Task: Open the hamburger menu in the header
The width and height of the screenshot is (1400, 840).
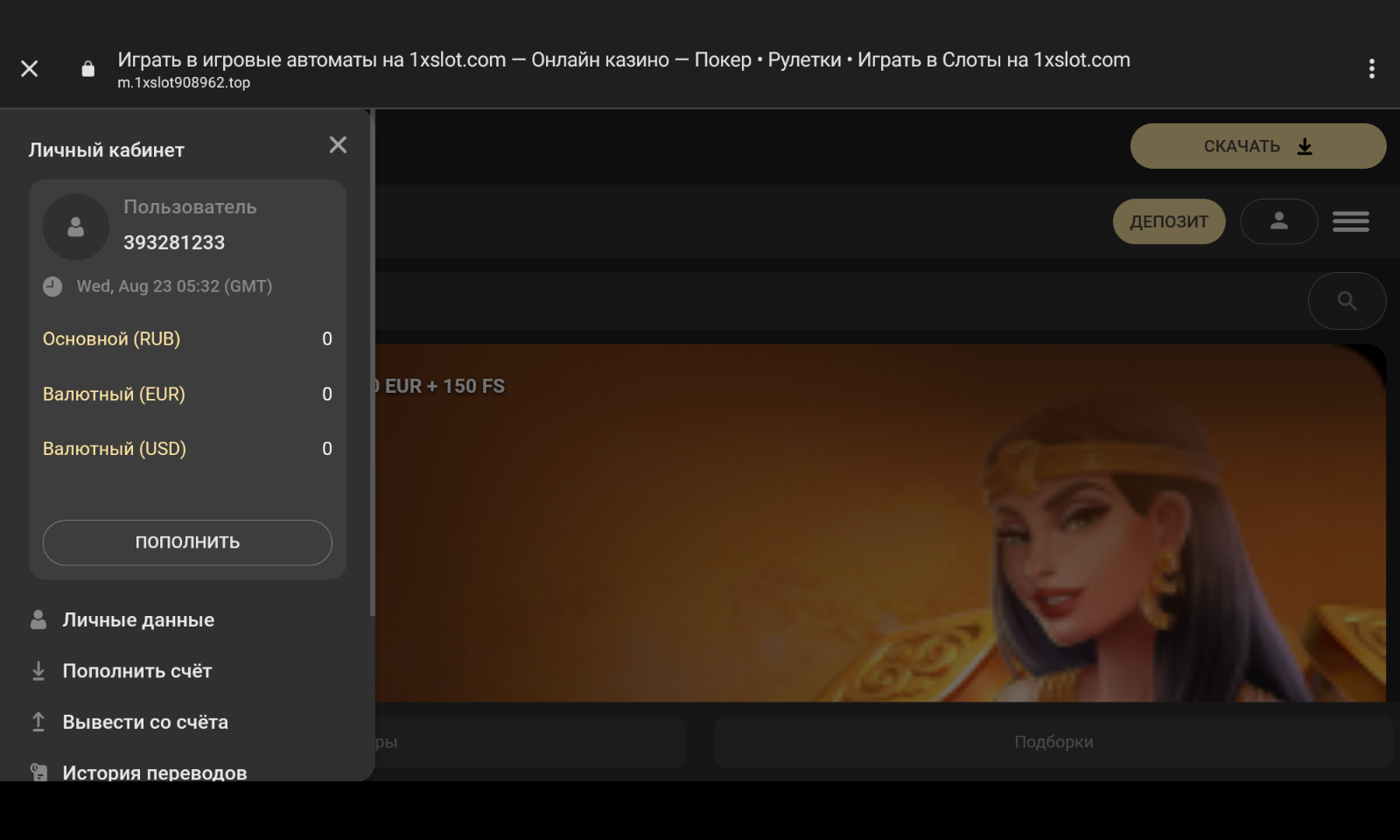Action: point(1351,221)
